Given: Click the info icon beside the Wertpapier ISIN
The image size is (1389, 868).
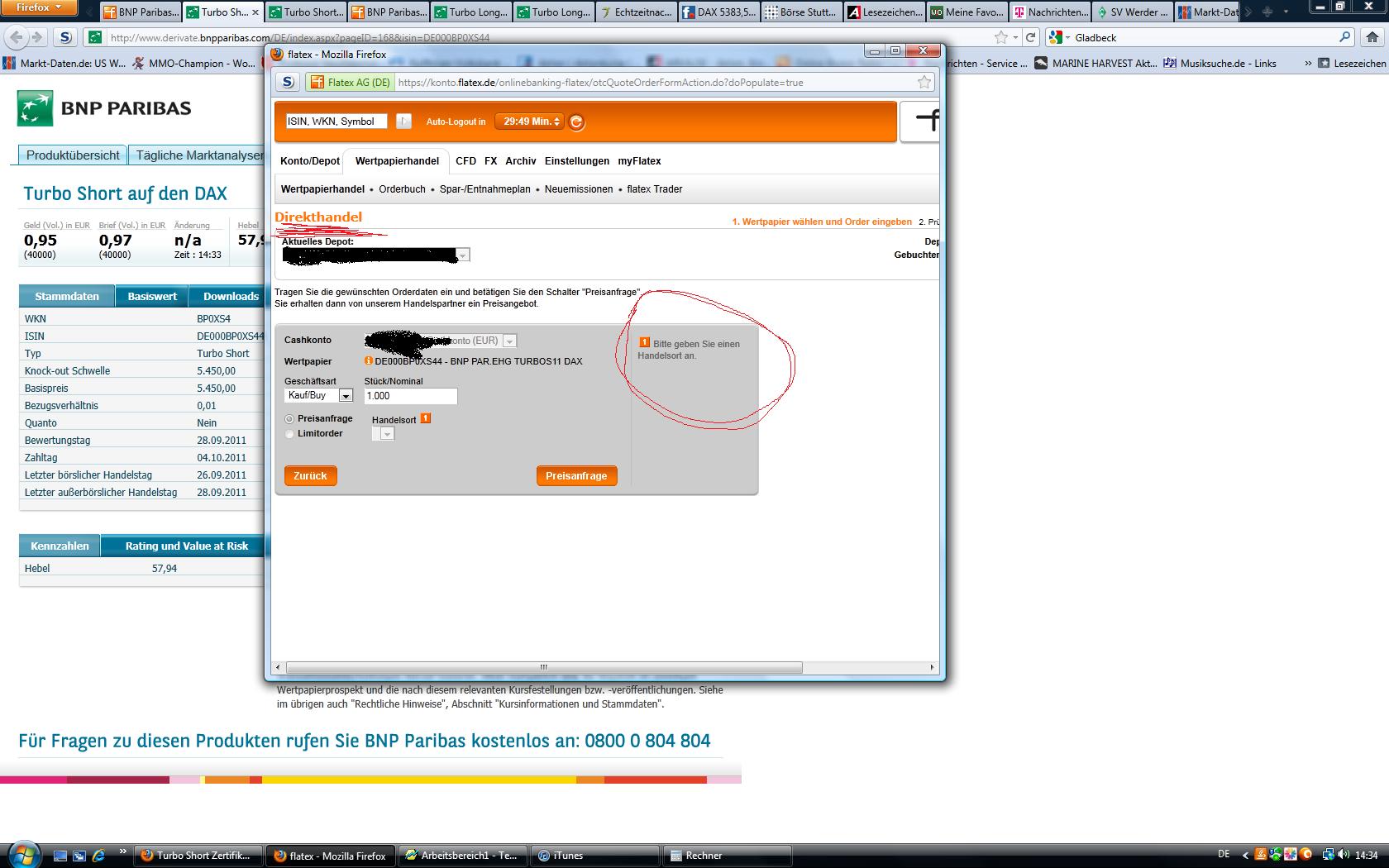Looking at the screenshot, I should coord(369,360).
